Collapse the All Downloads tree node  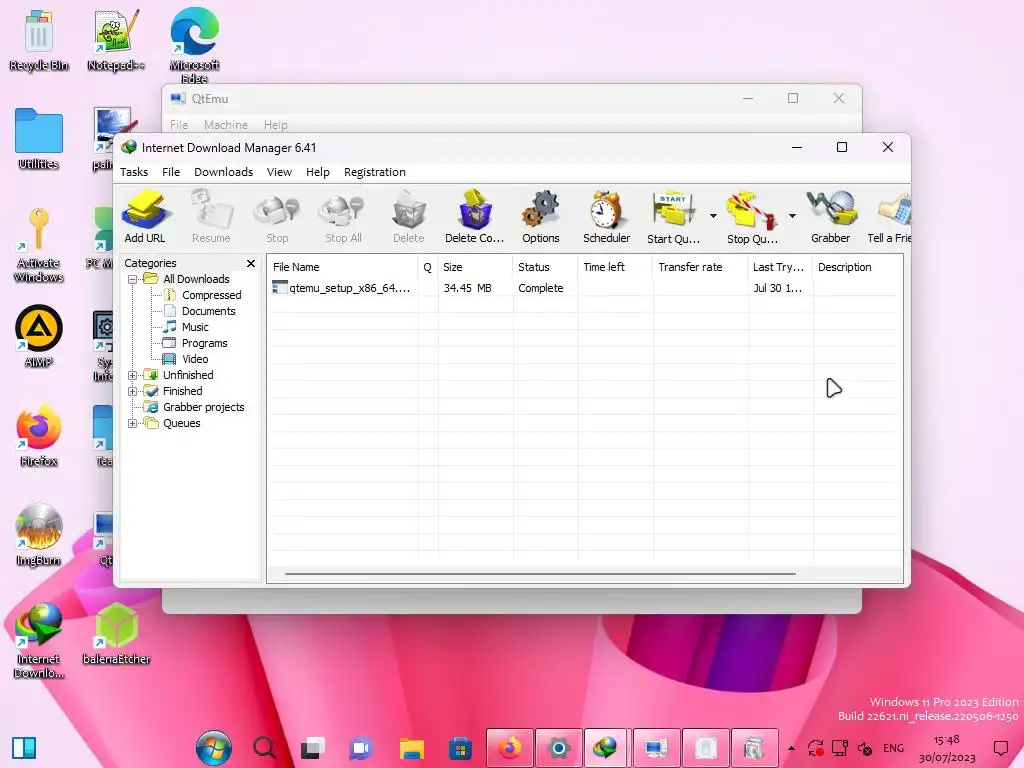(133, 280)
